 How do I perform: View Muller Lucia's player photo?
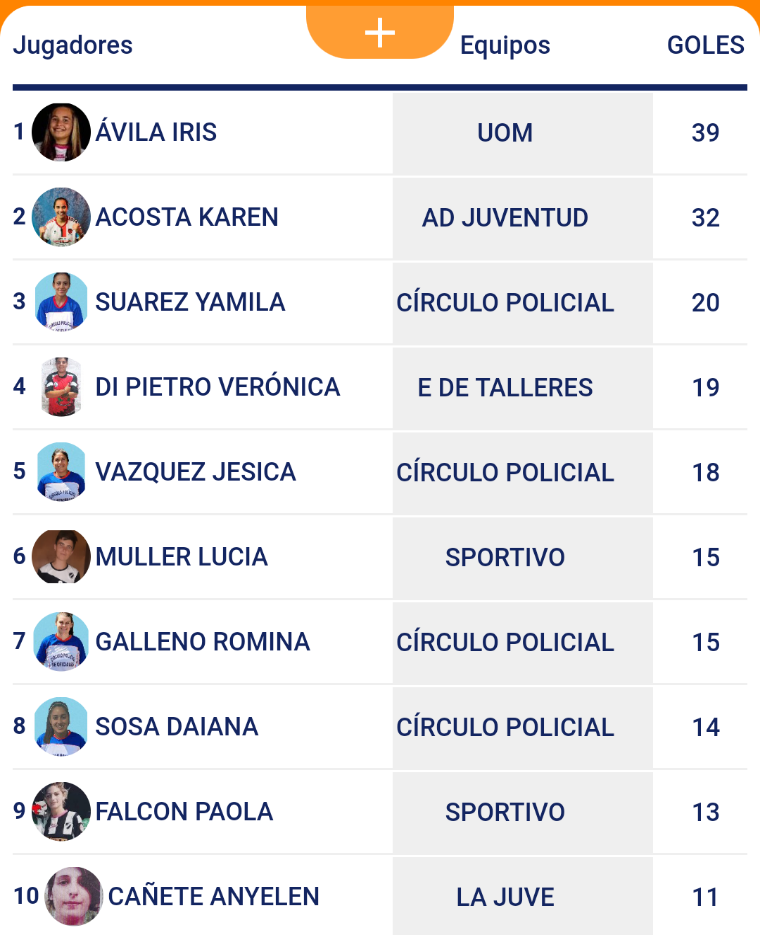click(x=61, y=557)
